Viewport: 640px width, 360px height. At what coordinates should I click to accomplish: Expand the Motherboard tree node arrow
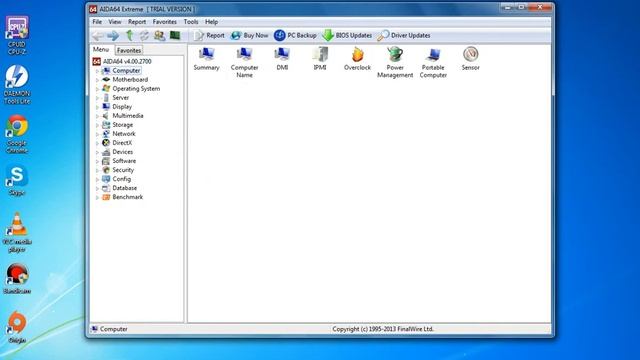click(x=98, y=80)
